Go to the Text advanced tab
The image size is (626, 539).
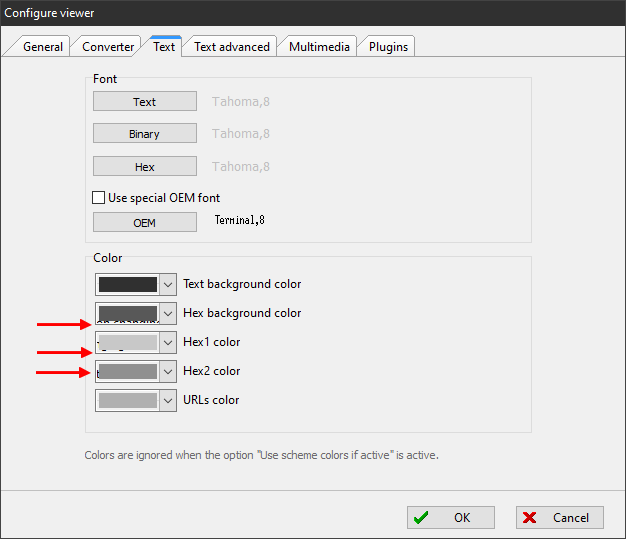point(232,47)
